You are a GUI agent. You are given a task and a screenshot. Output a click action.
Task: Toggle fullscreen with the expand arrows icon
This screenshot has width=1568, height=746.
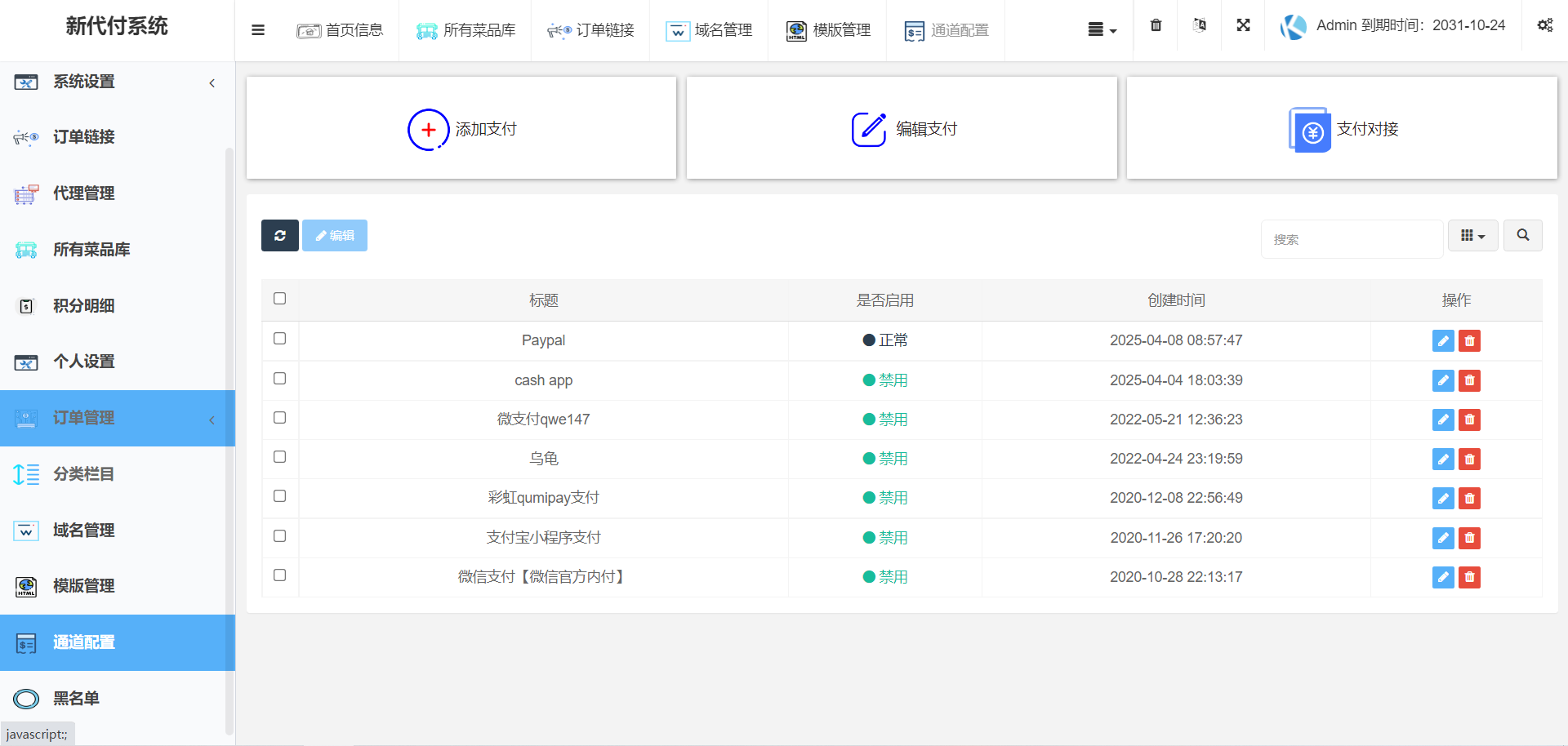point(1243,25)
